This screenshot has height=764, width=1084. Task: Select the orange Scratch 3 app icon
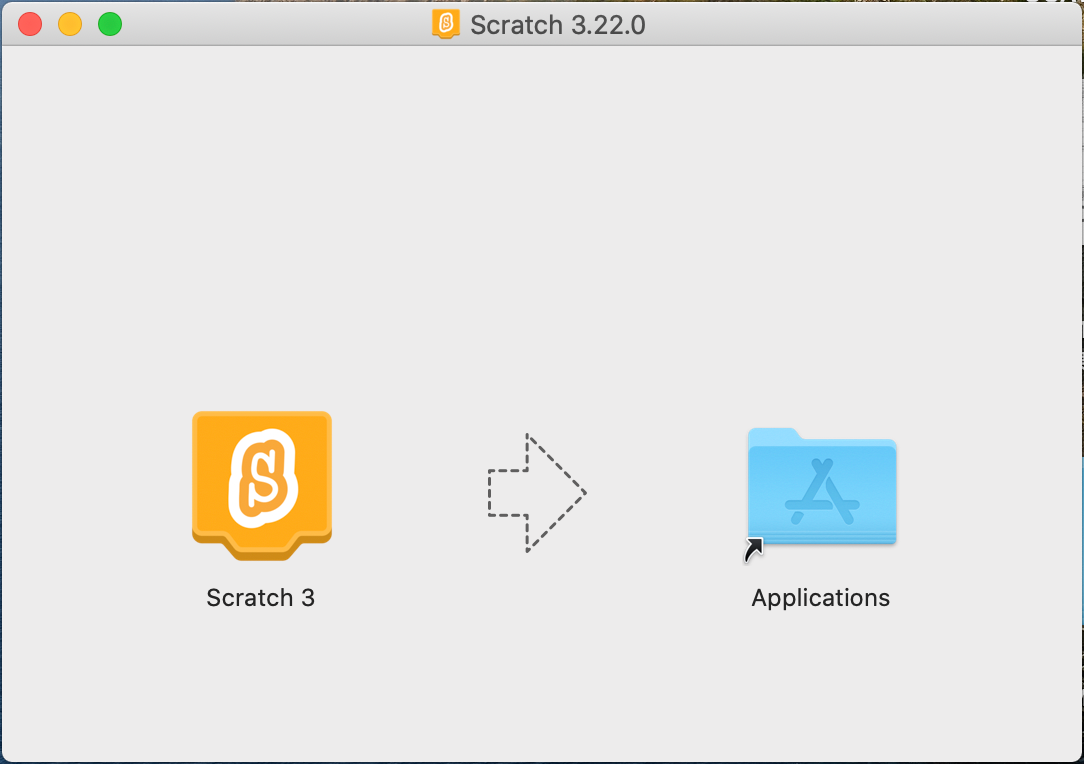pos(262,485)
